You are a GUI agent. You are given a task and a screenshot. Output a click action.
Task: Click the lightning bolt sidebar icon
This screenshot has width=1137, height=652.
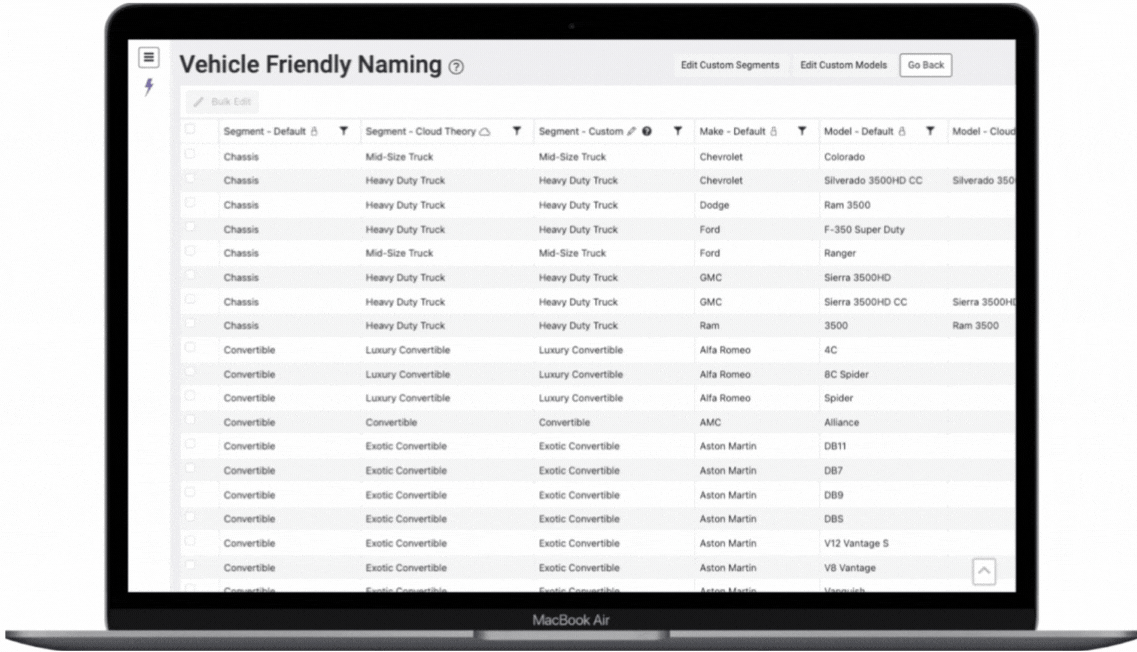click(149, 87)
